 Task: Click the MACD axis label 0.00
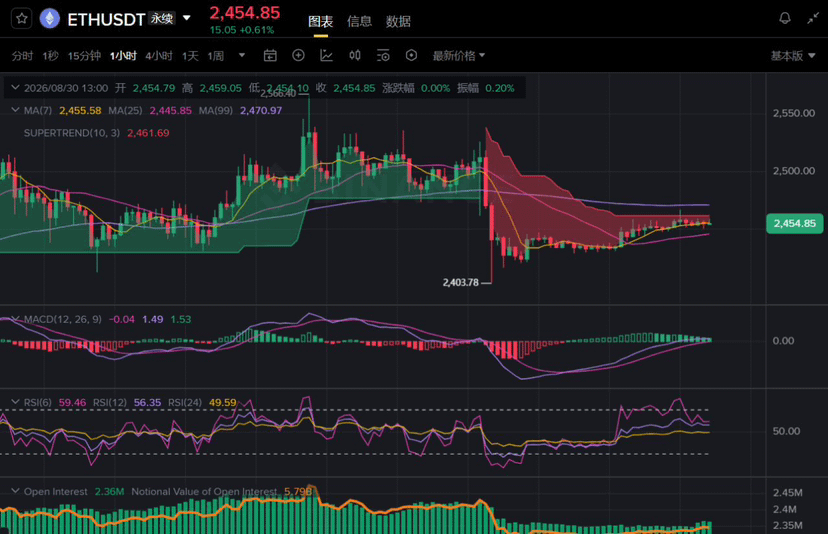point(783,341)
